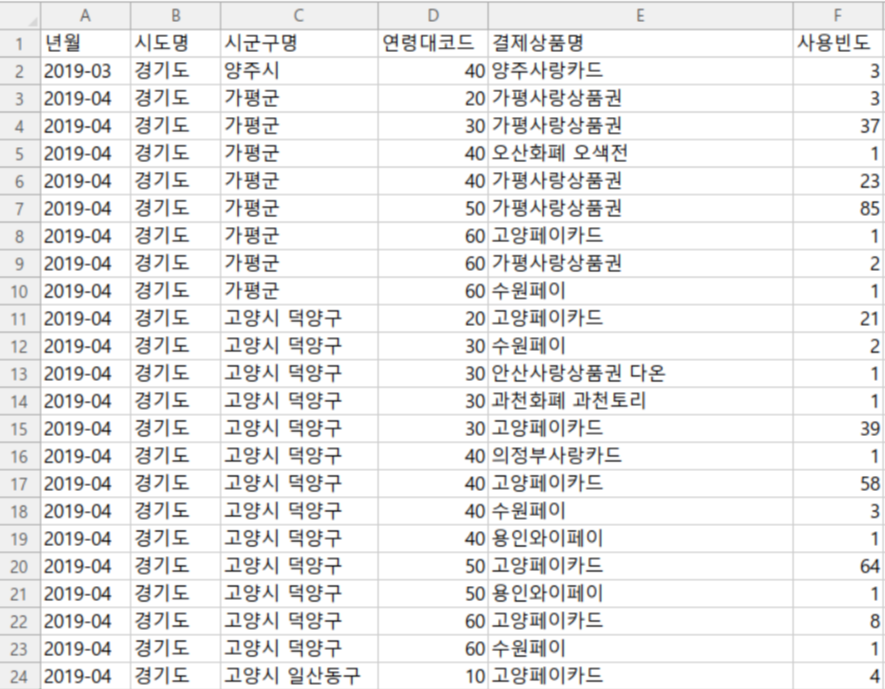
Task: Select 2019-04 in row 24
Action: [85, 677]
